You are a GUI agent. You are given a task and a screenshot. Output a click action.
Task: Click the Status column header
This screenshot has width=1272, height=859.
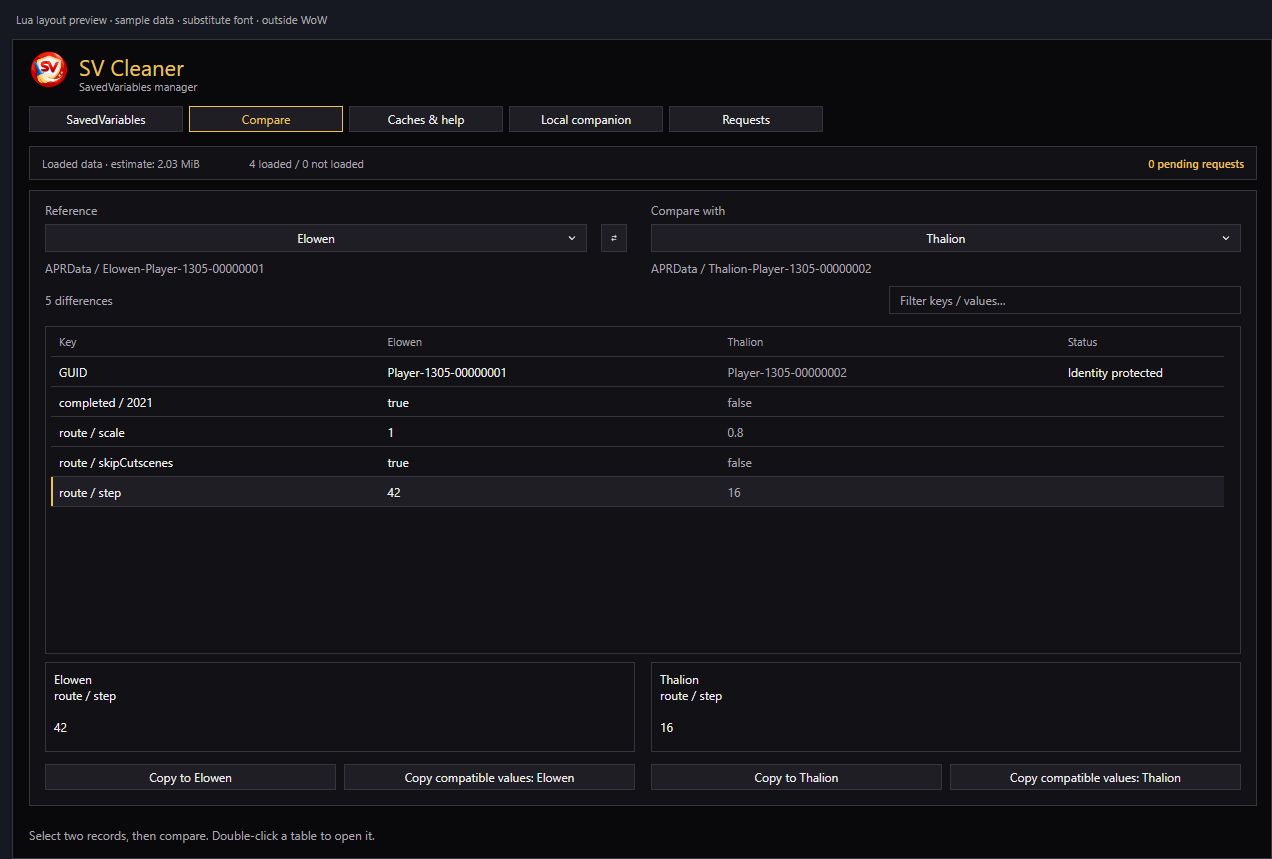1082,342
